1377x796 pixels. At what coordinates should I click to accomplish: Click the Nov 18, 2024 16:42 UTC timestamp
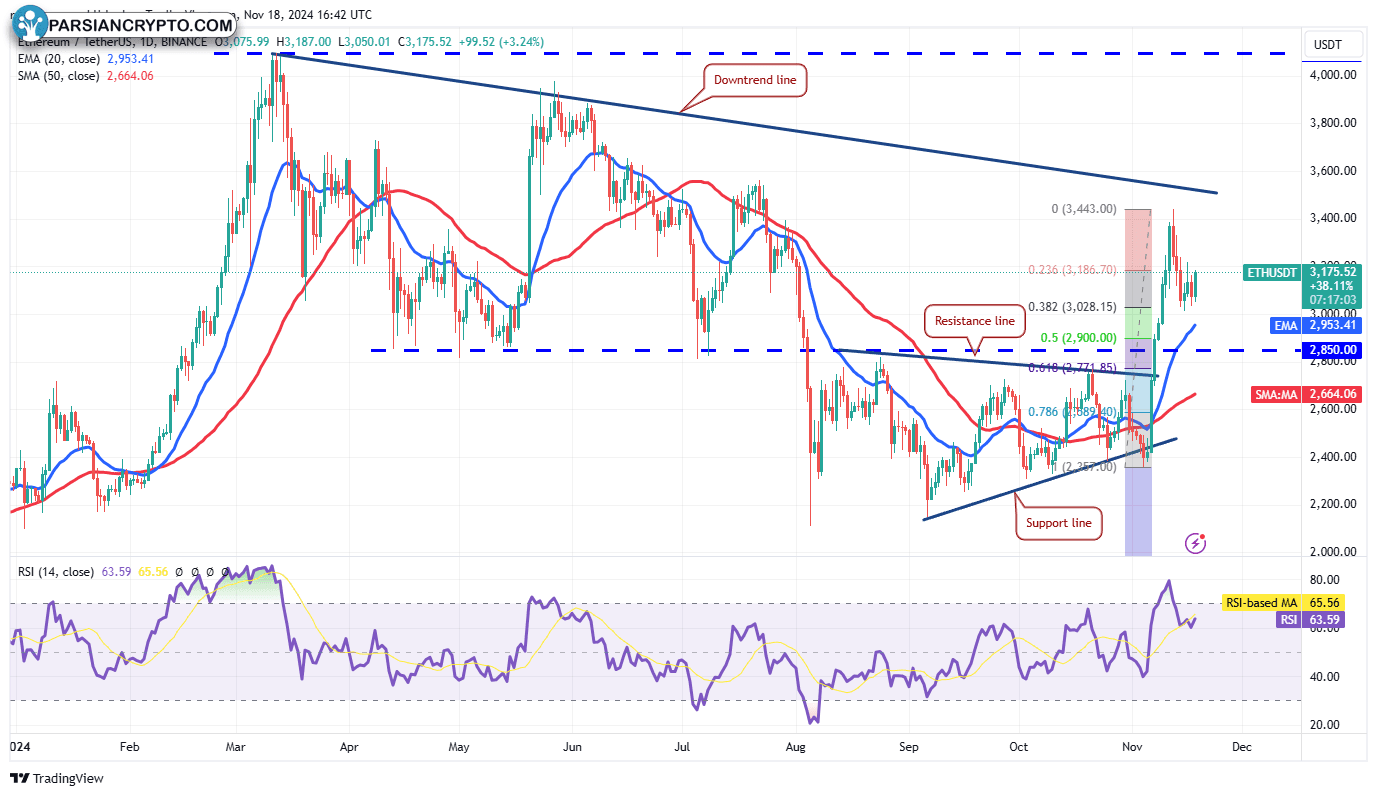pyautogui.click(x=308, y=15)
